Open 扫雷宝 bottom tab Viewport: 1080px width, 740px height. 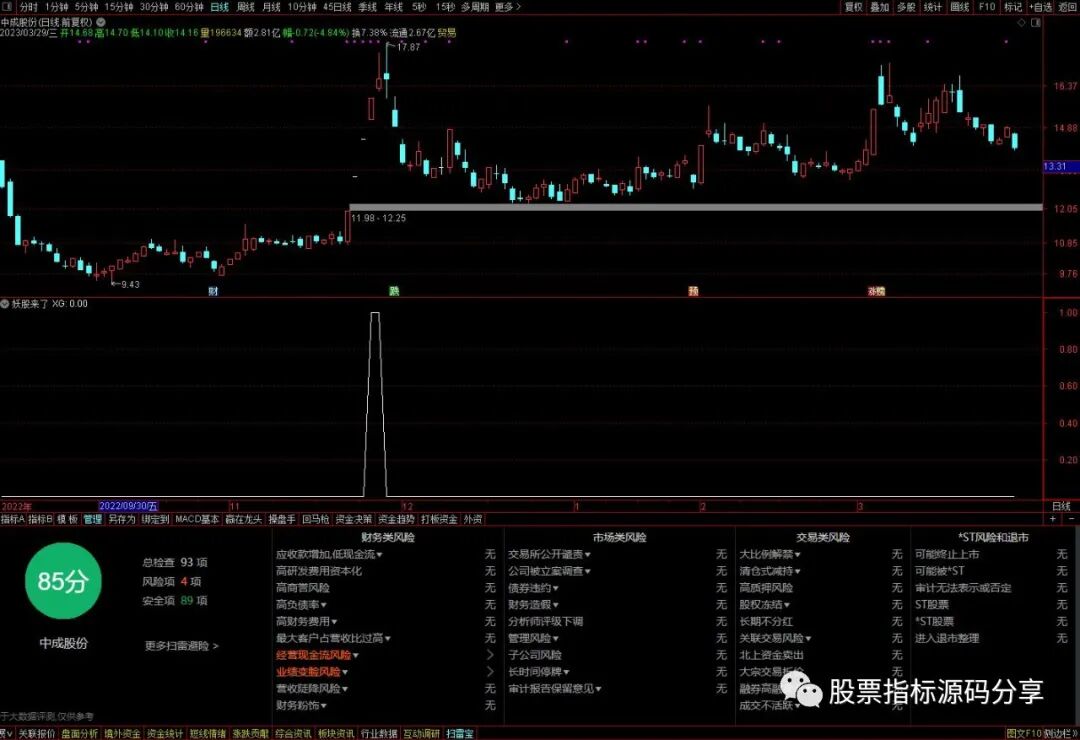click(x=459, y=734)
